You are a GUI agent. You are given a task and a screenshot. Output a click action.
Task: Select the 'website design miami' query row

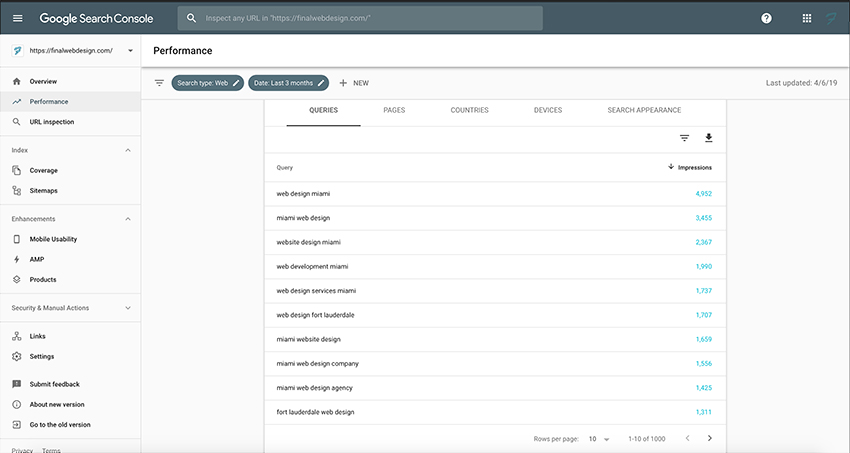pos(495,242)
